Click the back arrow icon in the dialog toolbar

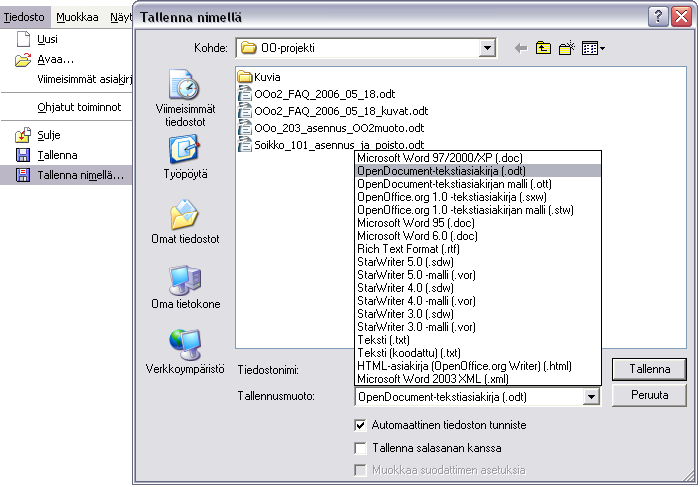(x=521, y=48)
